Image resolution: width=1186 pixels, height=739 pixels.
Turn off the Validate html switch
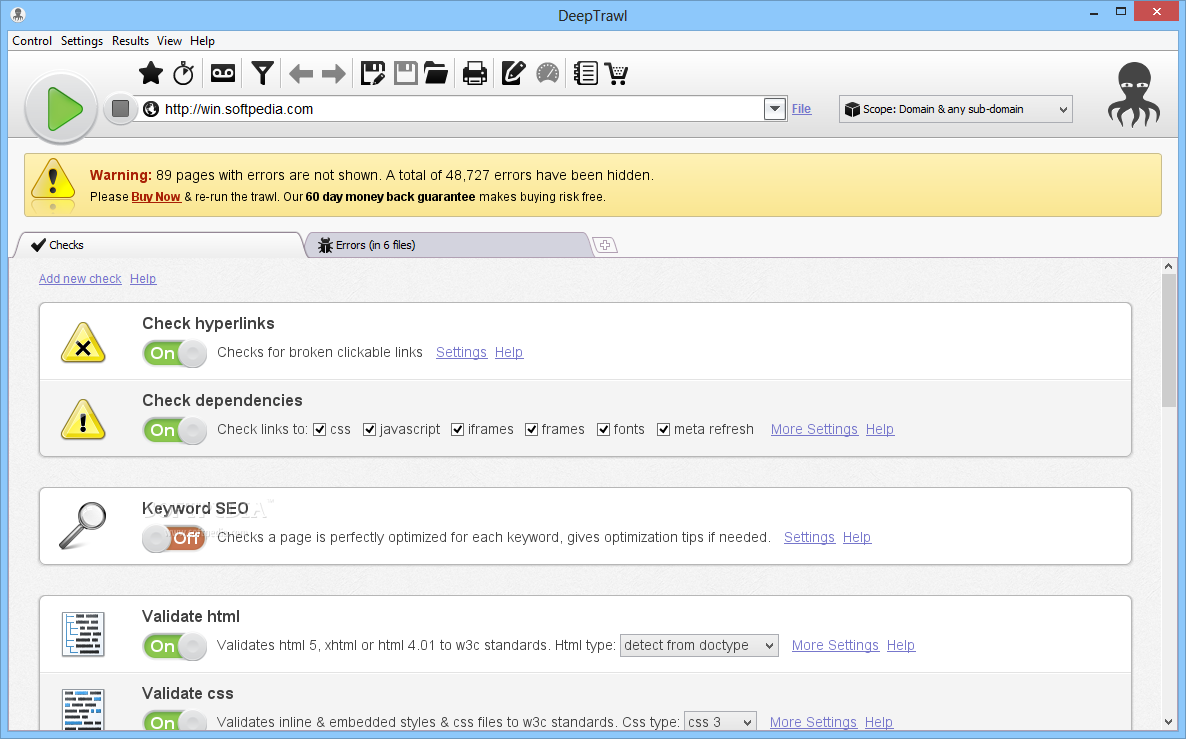coord(175,647)
